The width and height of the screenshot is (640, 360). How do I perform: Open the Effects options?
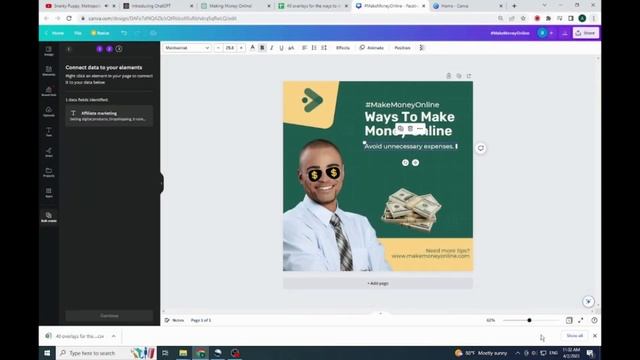[343, 48]
